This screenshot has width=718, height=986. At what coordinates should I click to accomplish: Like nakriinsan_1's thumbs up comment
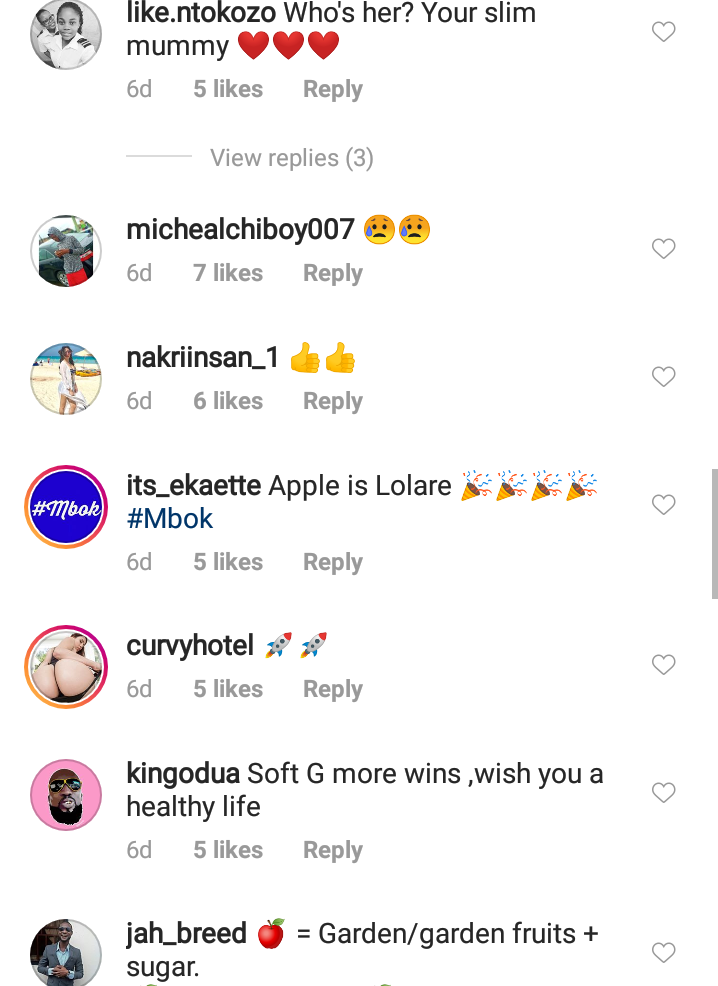pos(663,377)
